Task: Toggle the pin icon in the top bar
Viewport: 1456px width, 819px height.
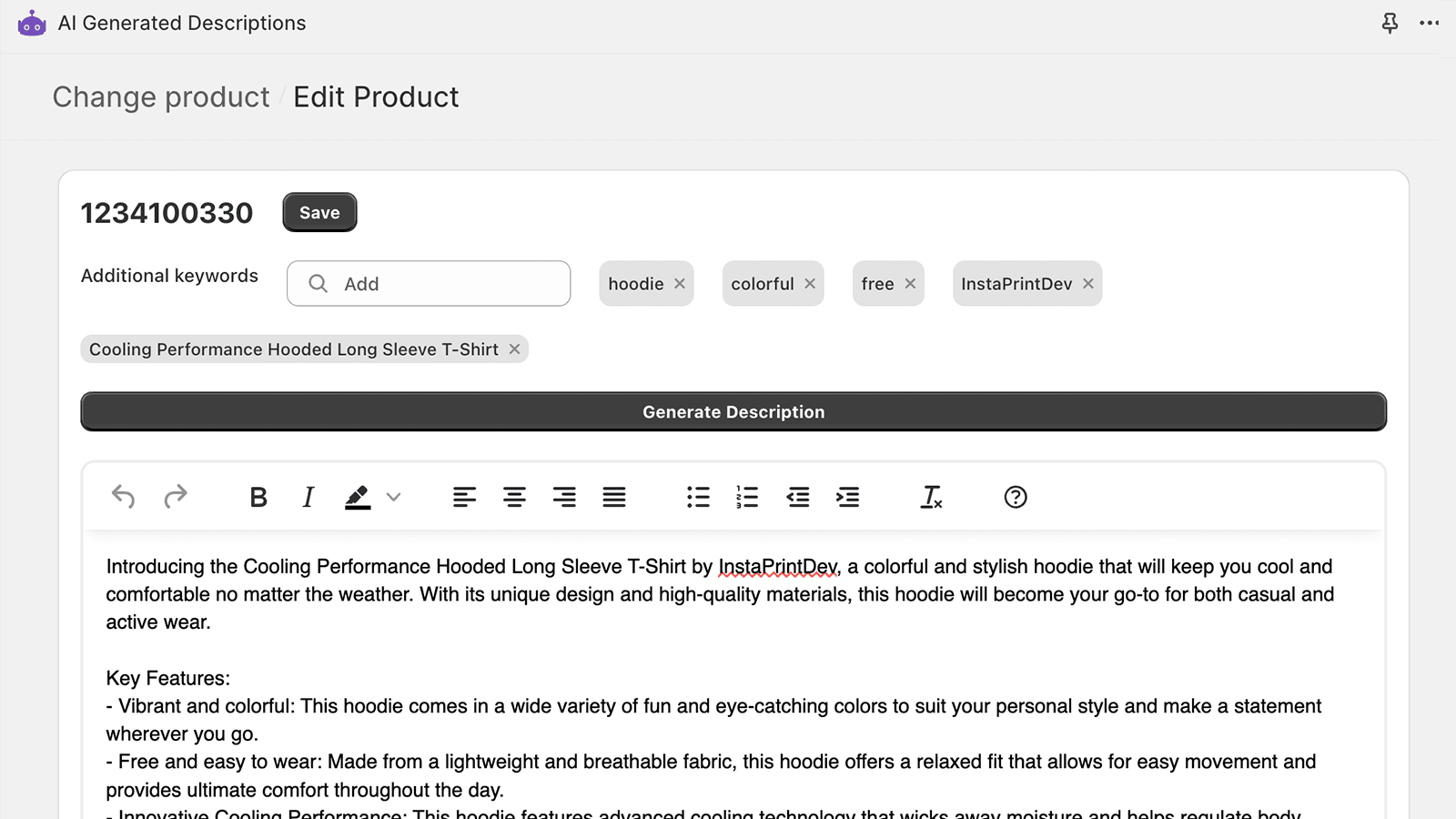Action: click(x=1390, y=23)
